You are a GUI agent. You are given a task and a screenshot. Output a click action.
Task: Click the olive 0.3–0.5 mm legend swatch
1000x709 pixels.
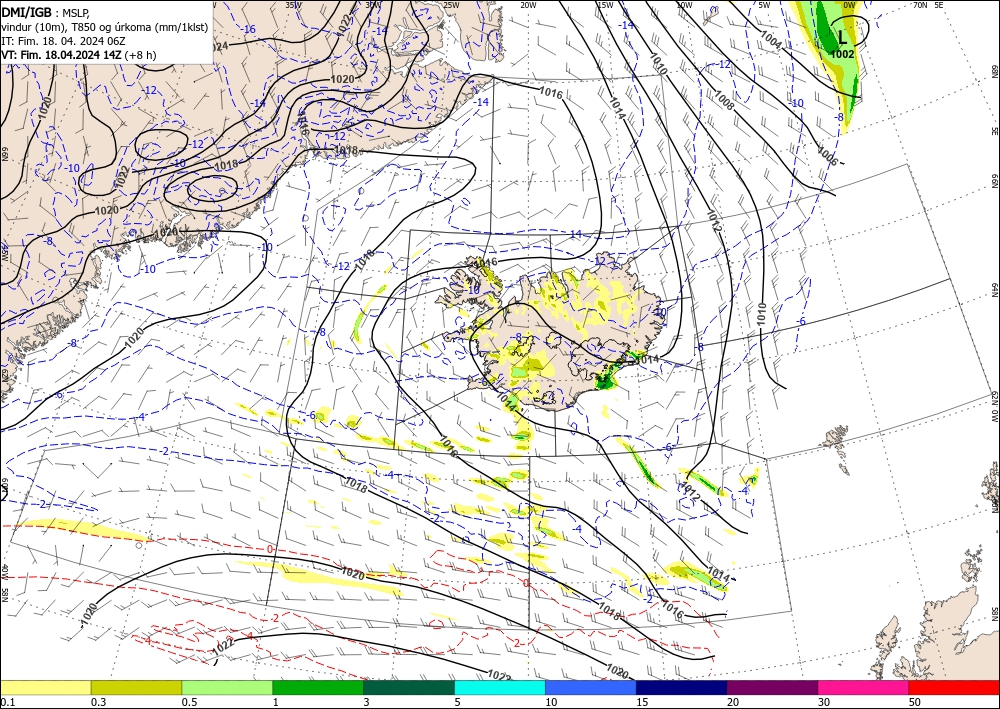136,687
